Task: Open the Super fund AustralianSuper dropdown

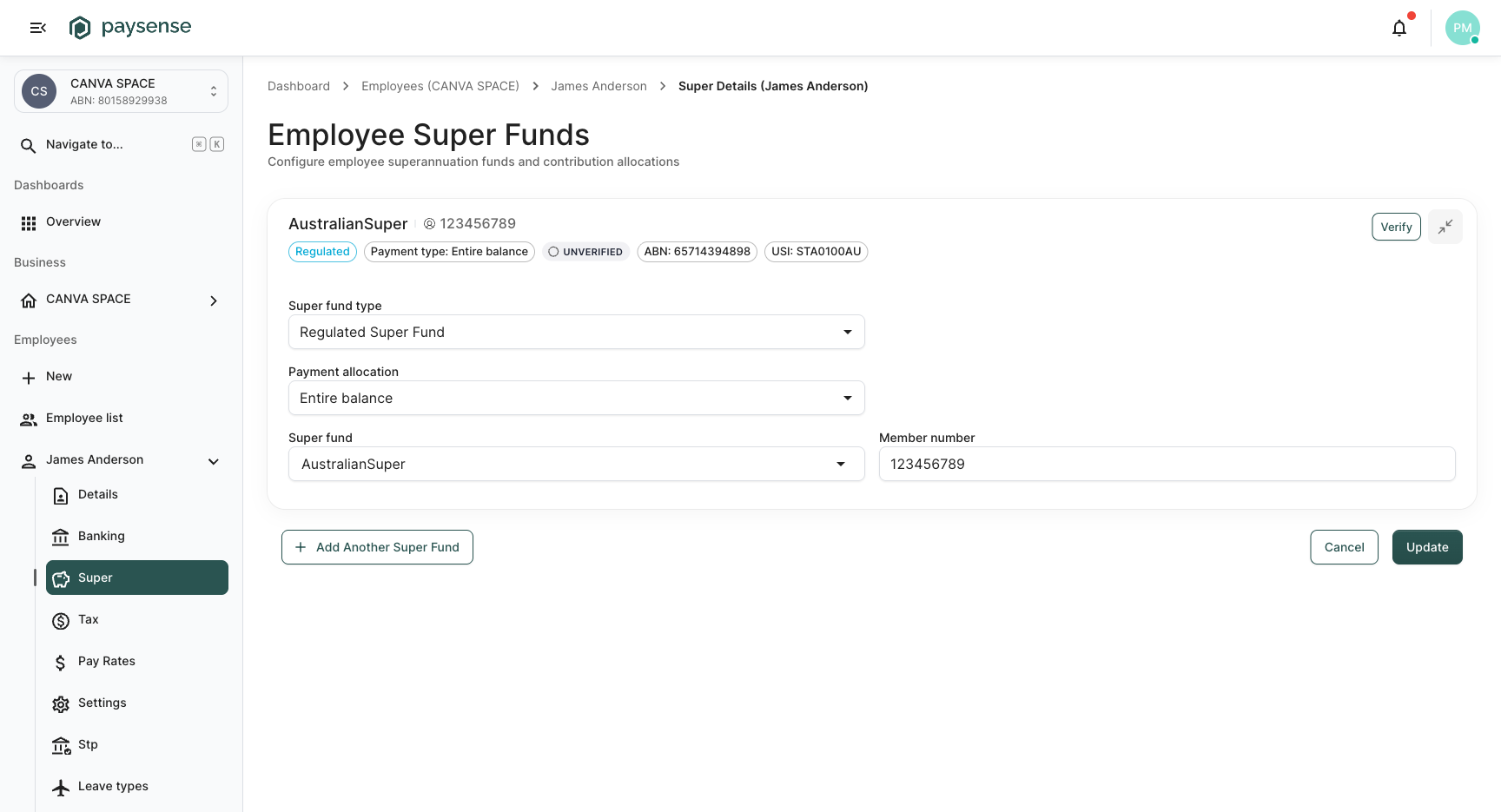Action: 577,464
